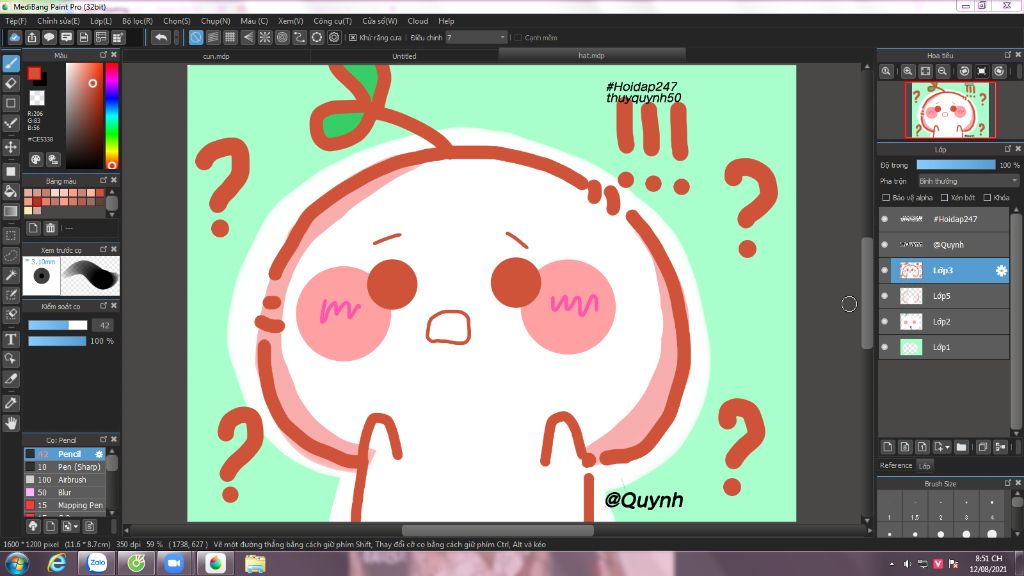Select the Eraser tool
1024x576 pixels.
11,84
